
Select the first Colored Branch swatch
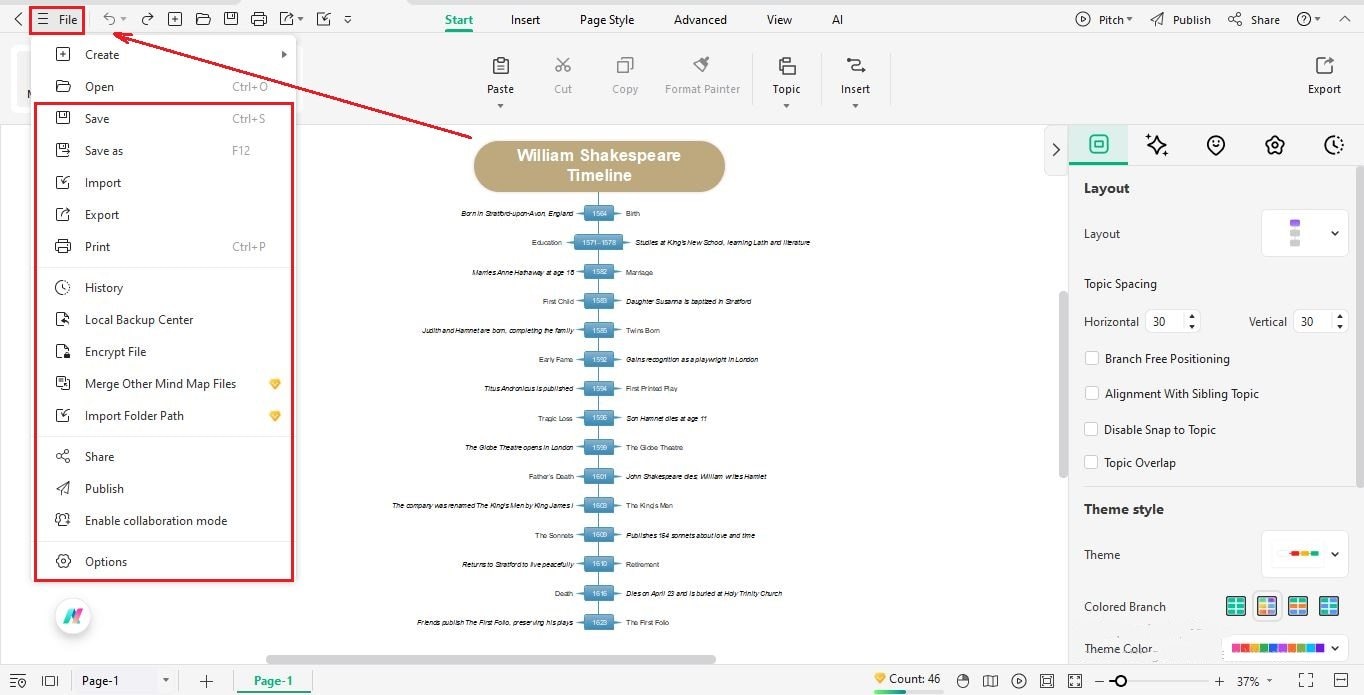pos(1236,606)
